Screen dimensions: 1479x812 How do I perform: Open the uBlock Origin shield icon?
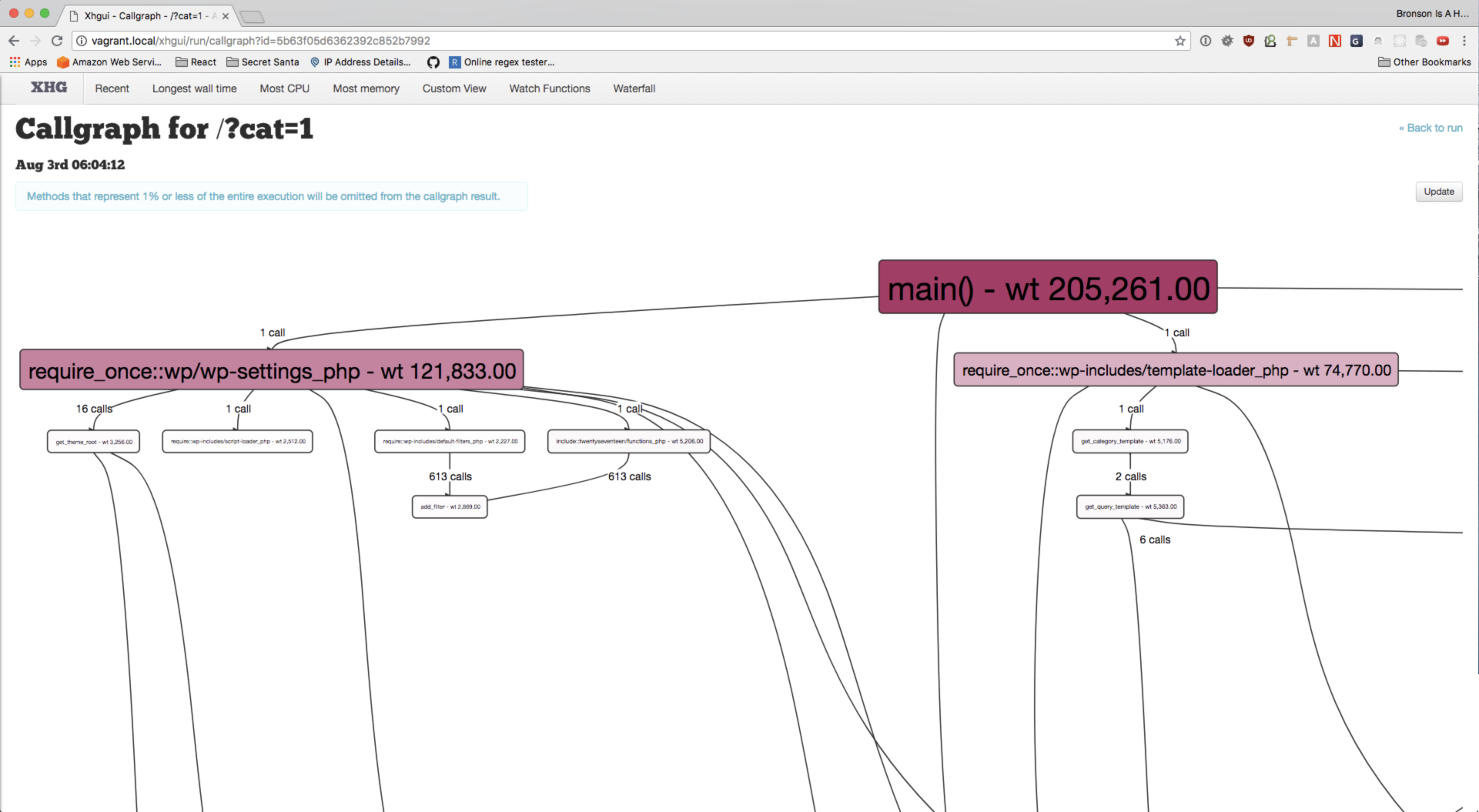pyautogui.click(x=1249, y=41)
